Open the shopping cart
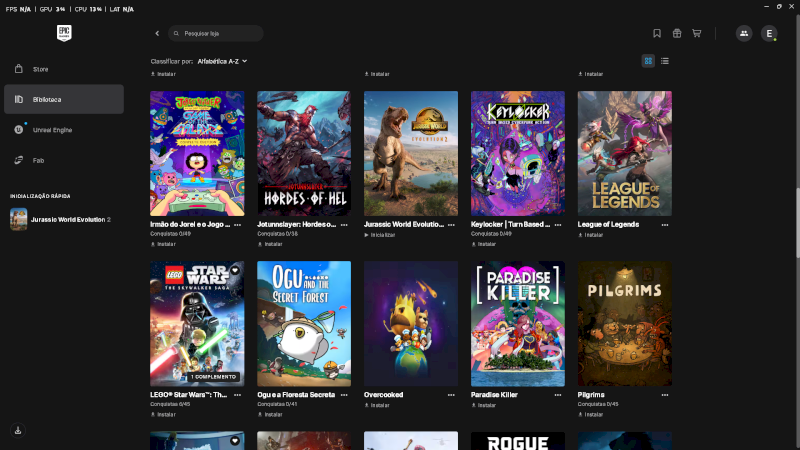 (x=696, y=33)
